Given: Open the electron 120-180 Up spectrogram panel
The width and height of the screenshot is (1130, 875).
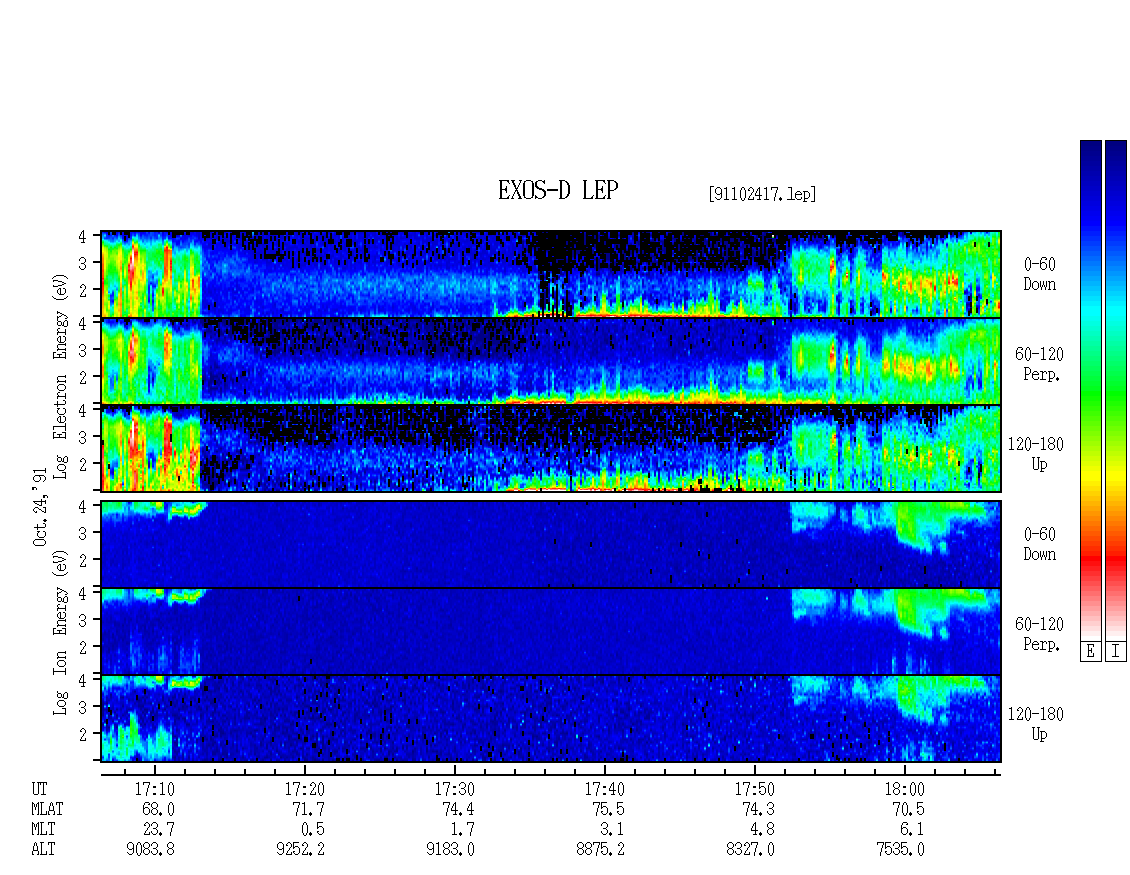Looking at the screenshot, I should click(551, 448).
